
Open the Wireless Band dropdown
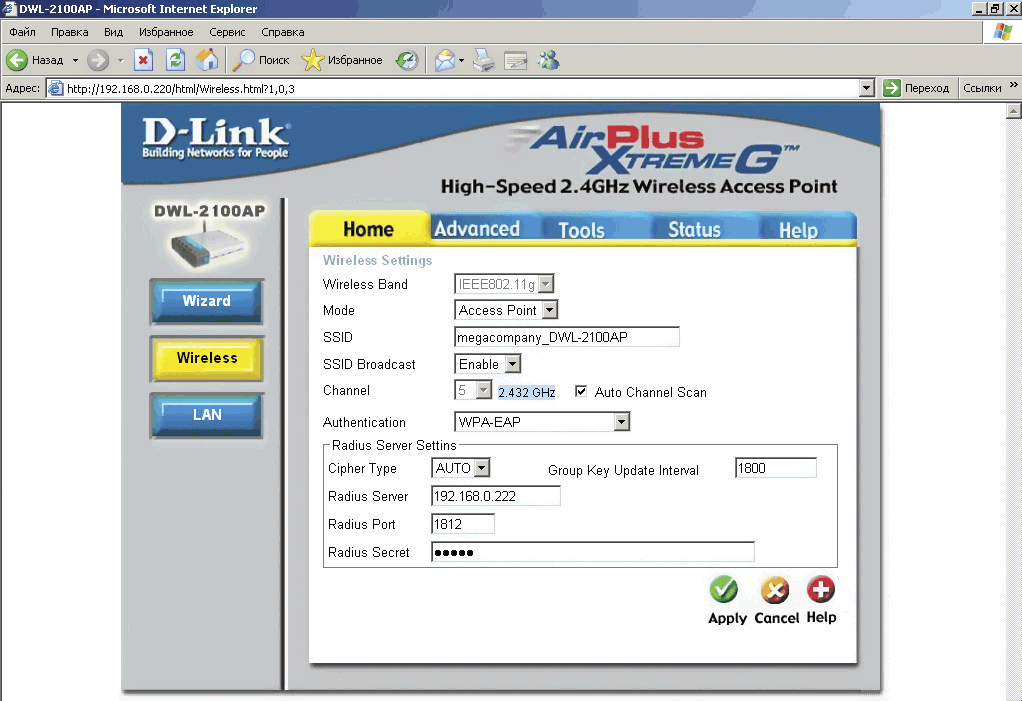(504, 284)
